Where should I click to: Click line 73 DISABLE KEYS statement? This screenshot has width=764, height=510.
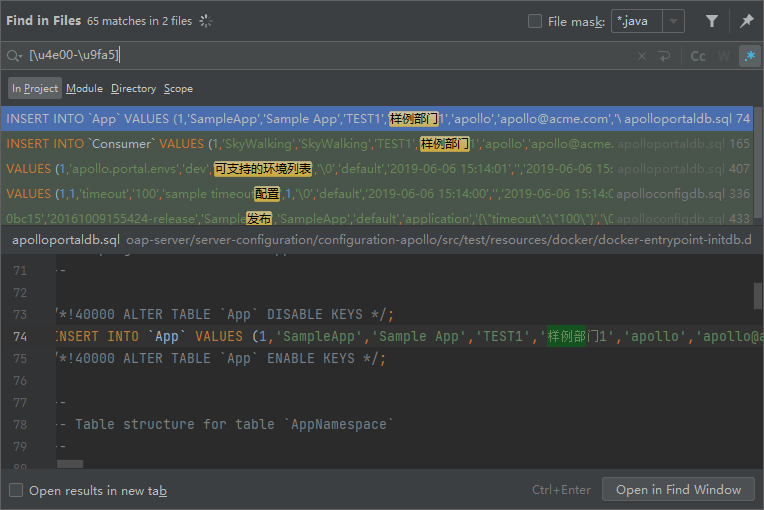pyautogui.click(x=225, y=314)
